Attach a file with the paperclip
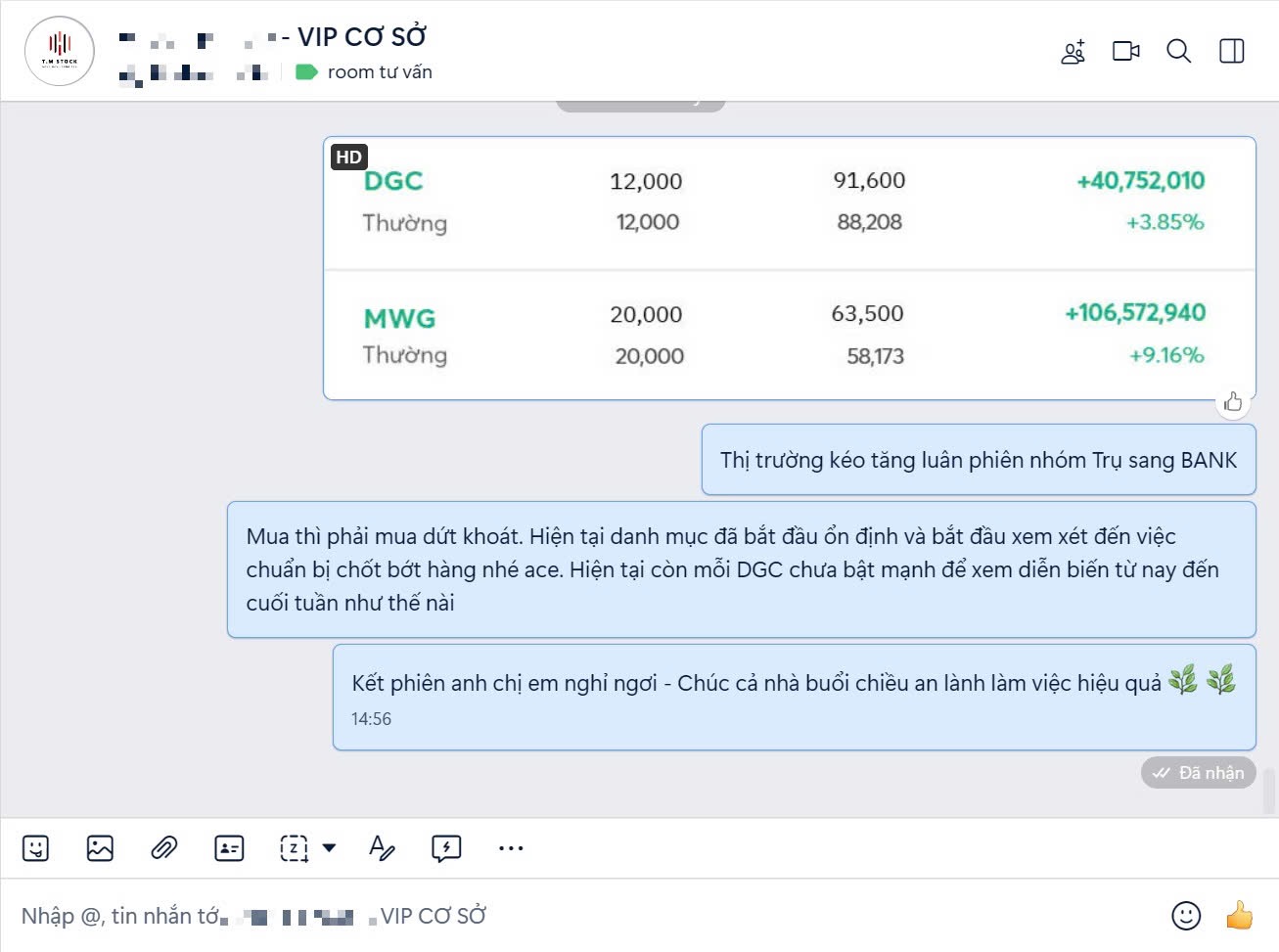The height and width of the screenshot is (952, 1279). coord(163,848)
